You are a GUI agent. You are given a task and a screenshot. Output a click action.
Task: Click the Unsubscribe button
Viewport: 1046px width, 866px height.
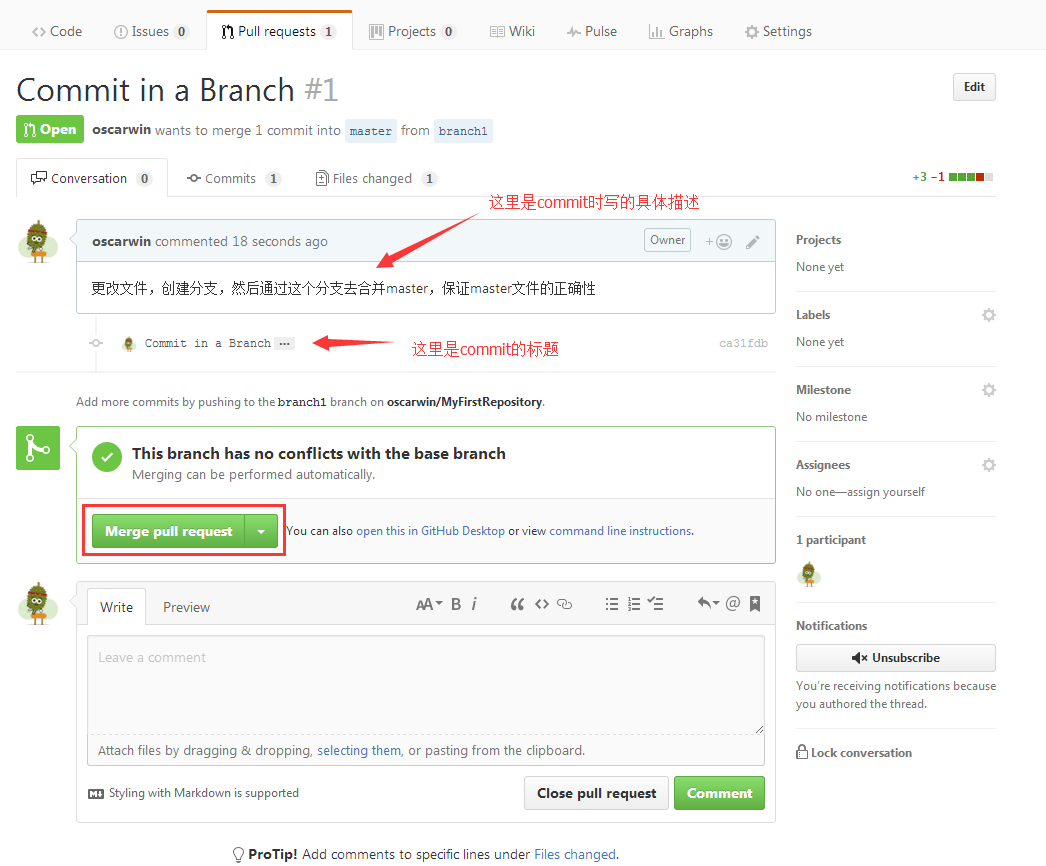pos(895,658)
